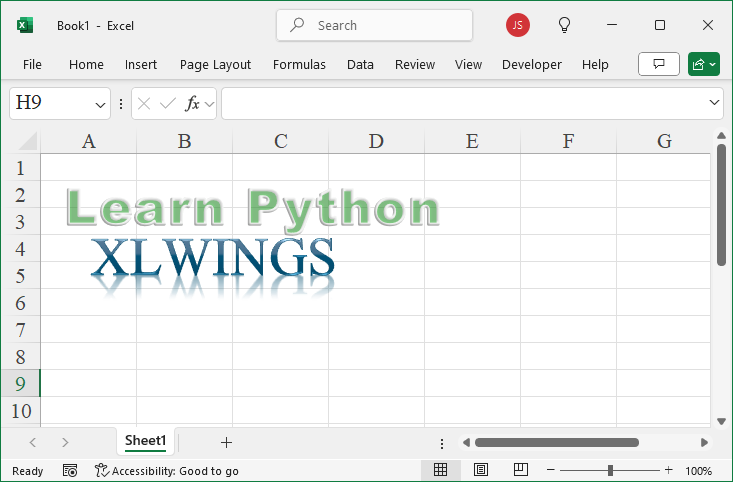Click the Enter checkmark formula icon
Image resolution: width=733 pixels, height=482 pixels.
click(167, 103)
